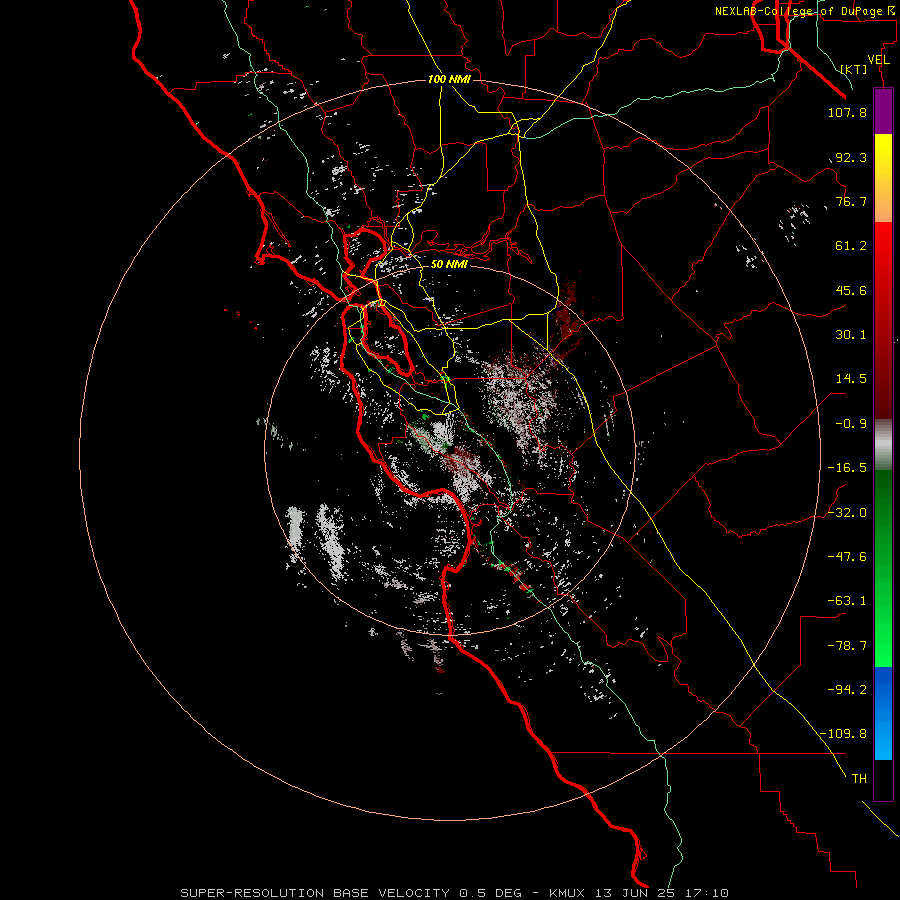The width and height of the screenshot is (900, 900).
Task: Click the 76.7 velocity scale value
Action: pyautogui.click(x=851, y=201)
